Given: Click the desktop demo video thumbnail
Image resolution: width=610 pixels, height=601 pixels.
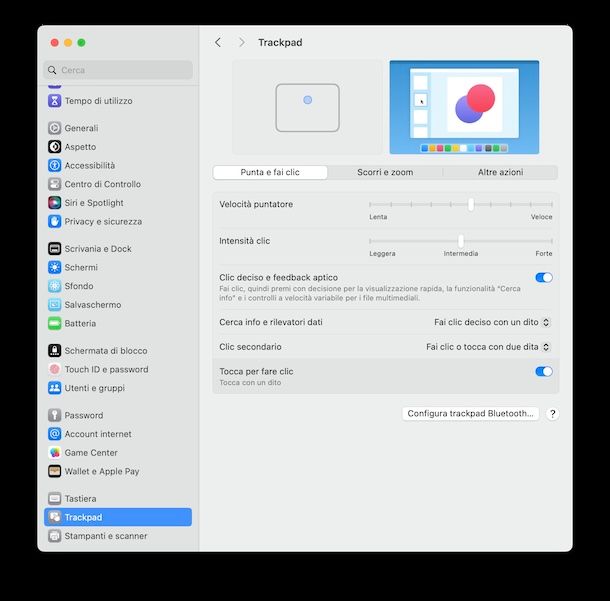Looking at the screenshot, I should [x=464, y=107].
